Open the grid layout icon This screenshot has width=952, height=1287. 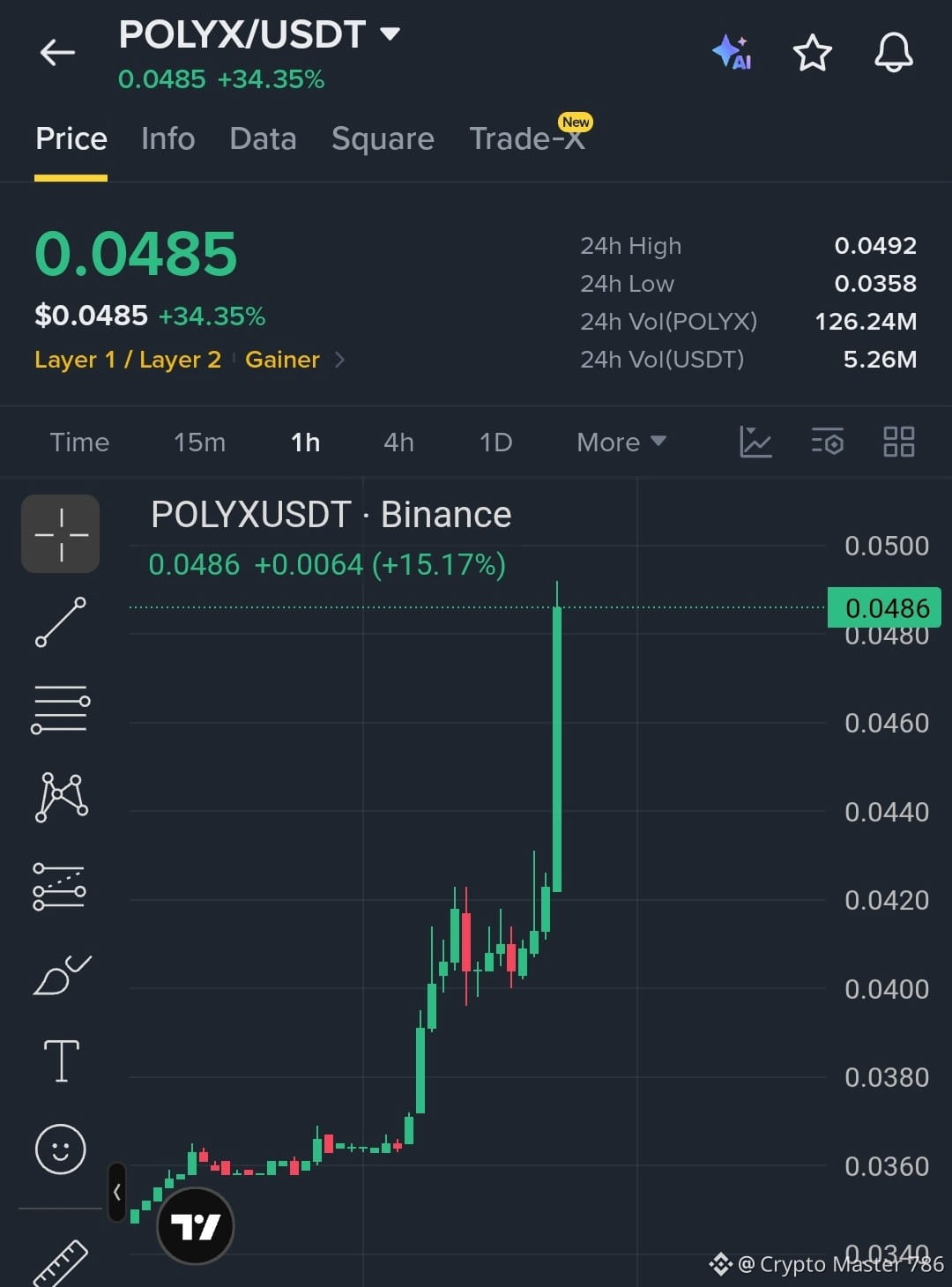899,442
